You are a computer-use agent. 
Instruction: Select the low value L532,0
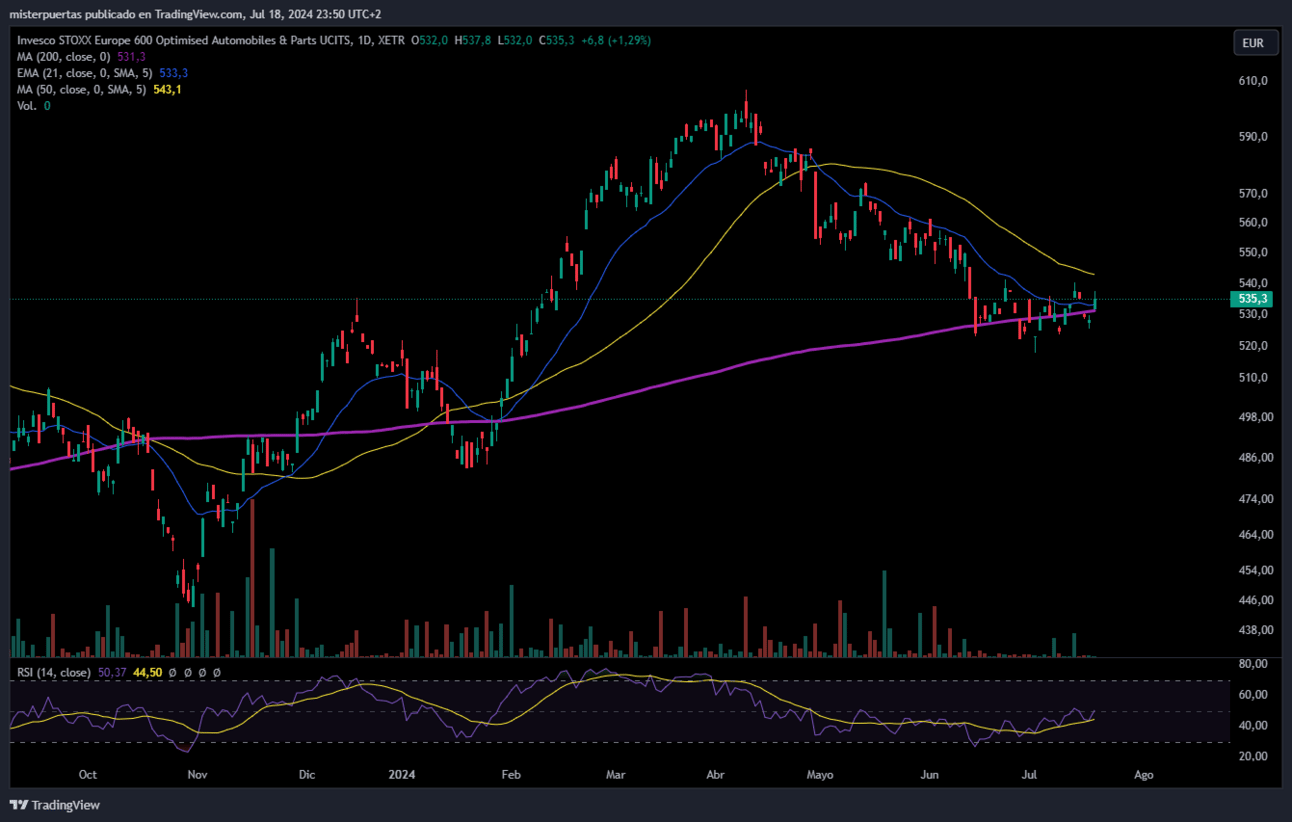[x=516, y=41]
